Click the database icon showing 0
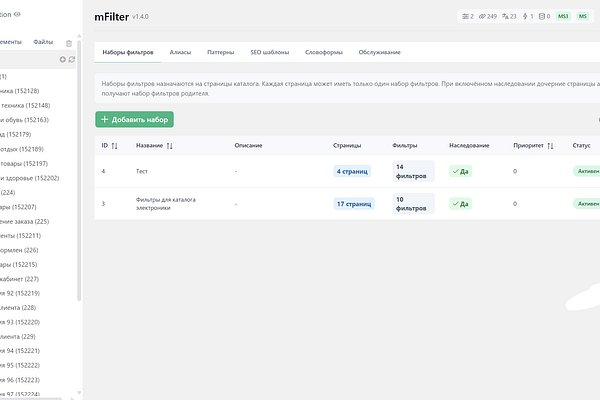600x400 pixels. pyautogui.click(x=544, y=16)
